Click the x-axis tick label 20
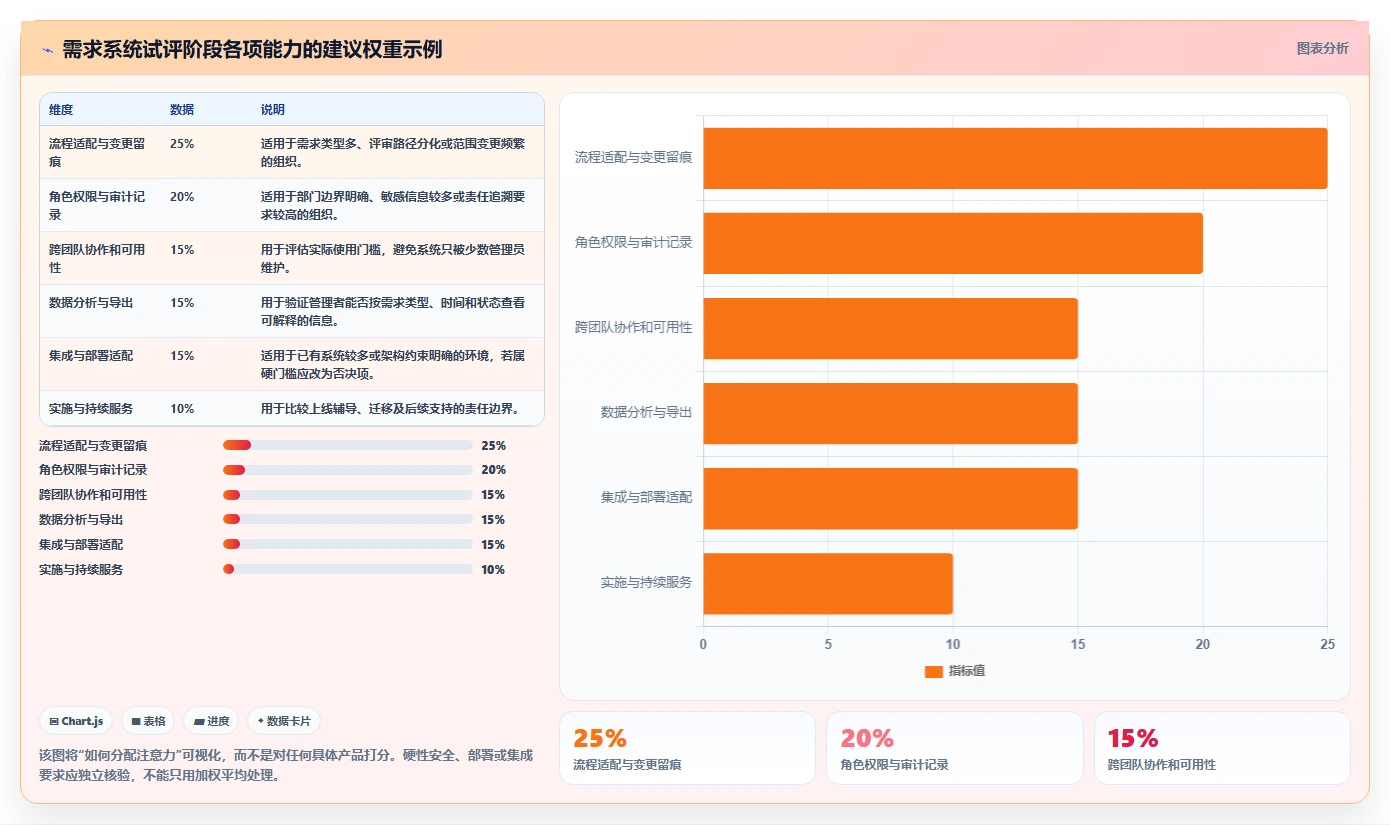 coord(1202,645)
